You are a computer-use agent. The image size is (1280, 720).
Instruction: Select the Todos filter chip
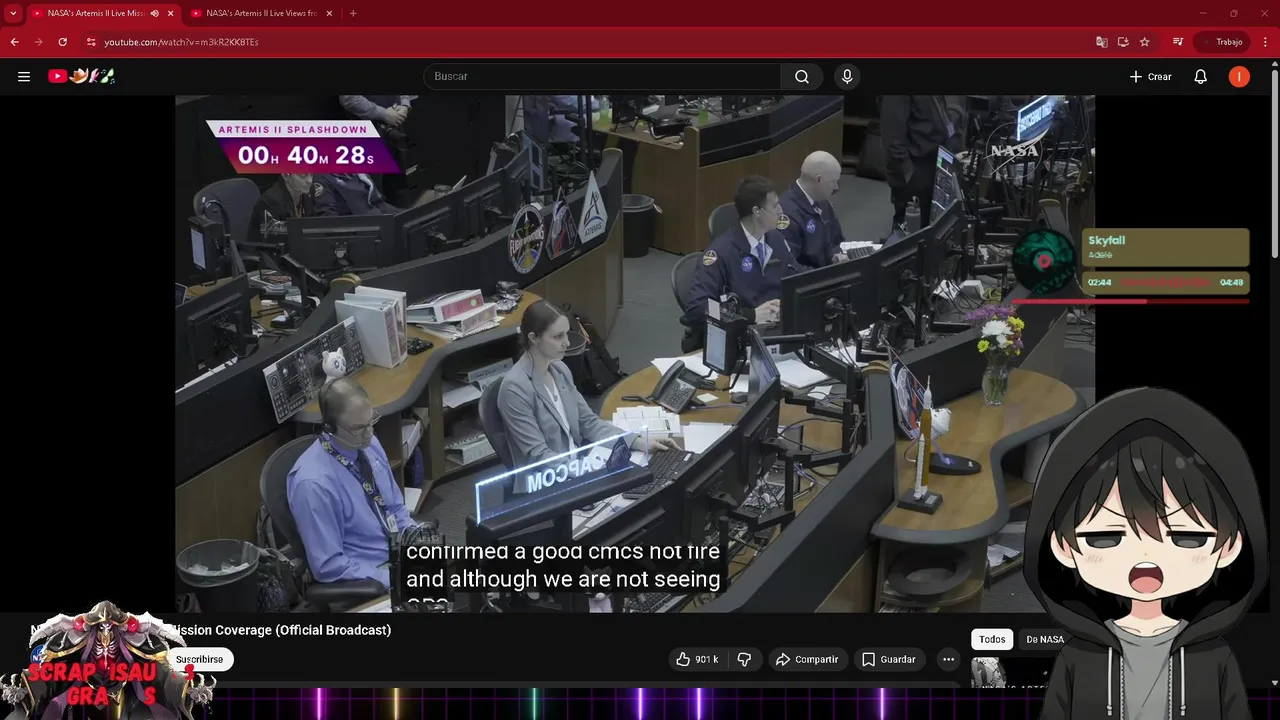pyautogui.click(x=992, y=639)
